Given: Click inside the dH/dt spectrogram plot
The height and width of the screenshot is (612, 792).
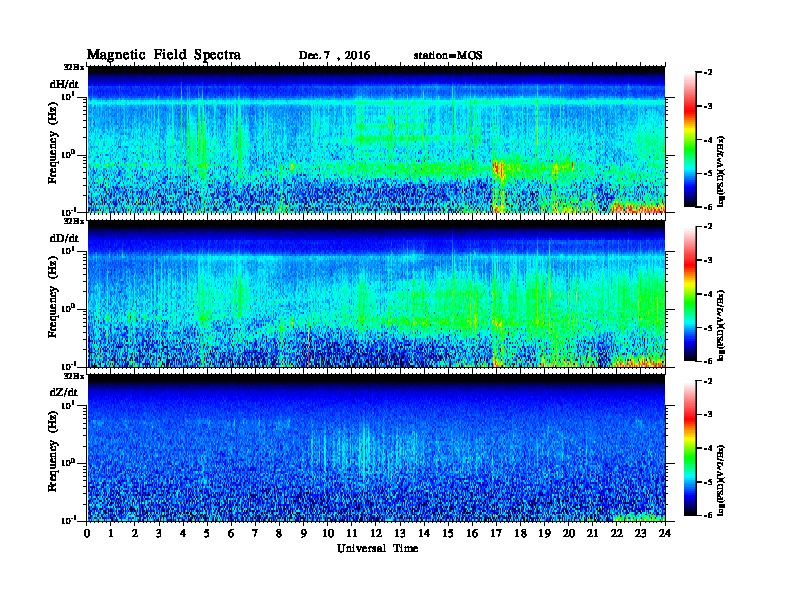Looking at the screenshot, I should [x=376, y=139].
